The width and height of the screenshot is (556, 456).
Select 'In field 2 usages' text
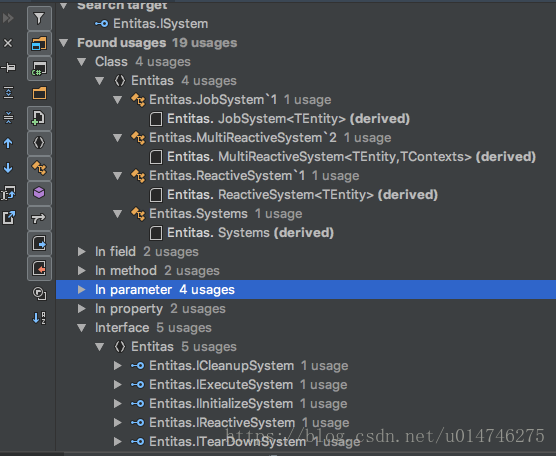click(147, 252)
